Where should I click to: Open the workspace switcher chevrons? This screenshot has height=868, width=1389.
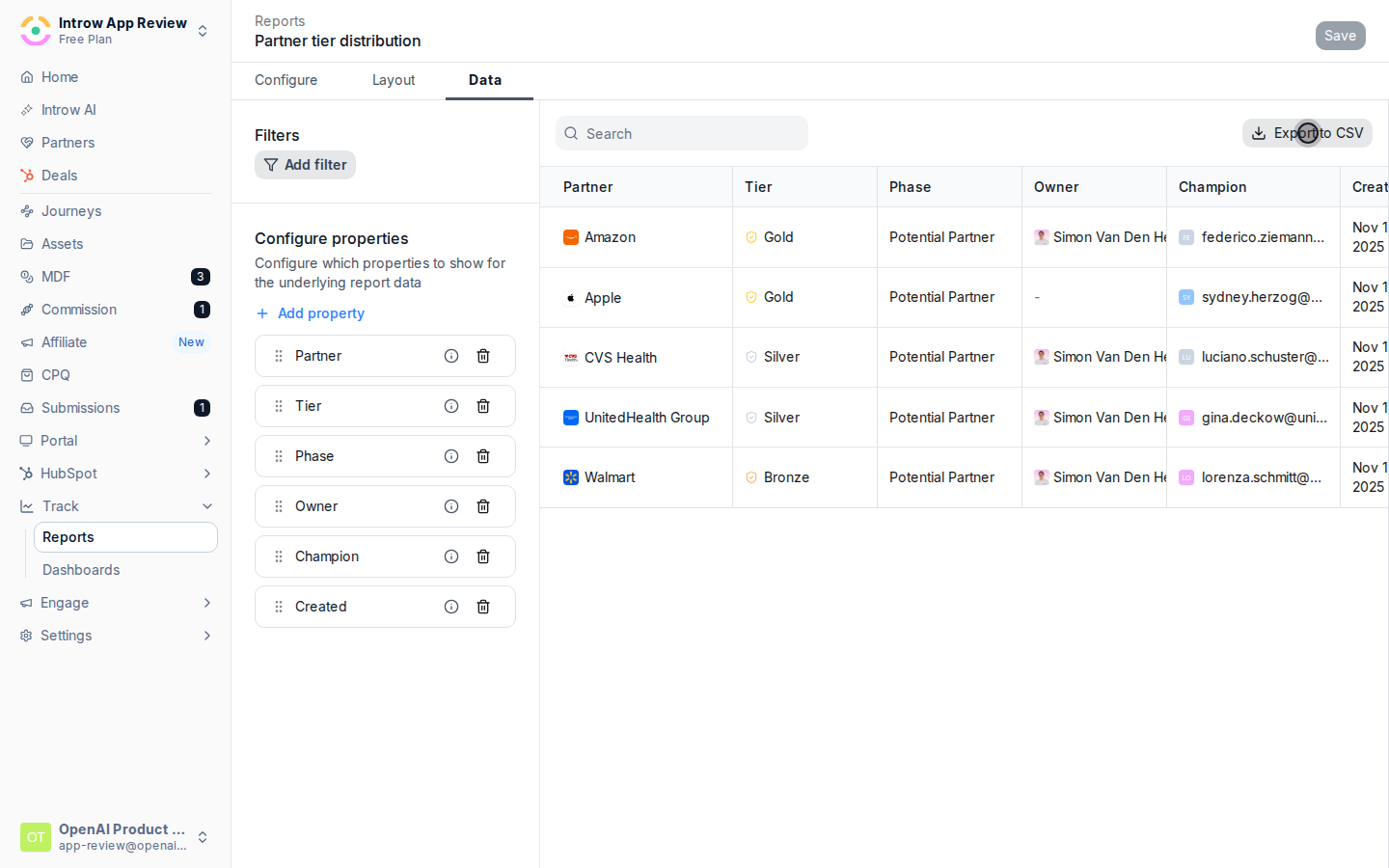pos(203,31)
